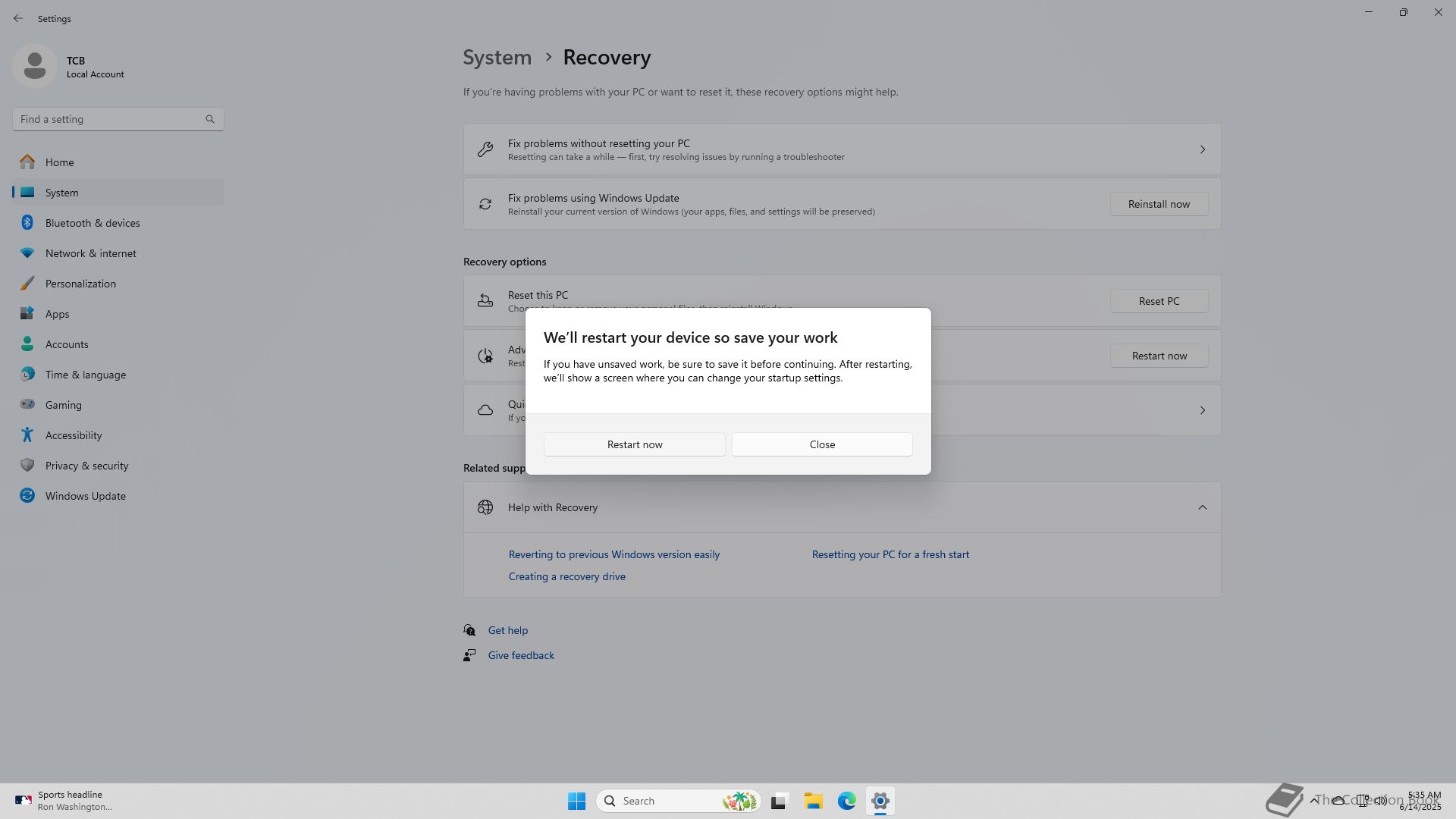Image resolution: width=1456 pixels, height=819 pixels.
Task: Select Privacy & security in sidebar
Action: [x=87, y=466]
